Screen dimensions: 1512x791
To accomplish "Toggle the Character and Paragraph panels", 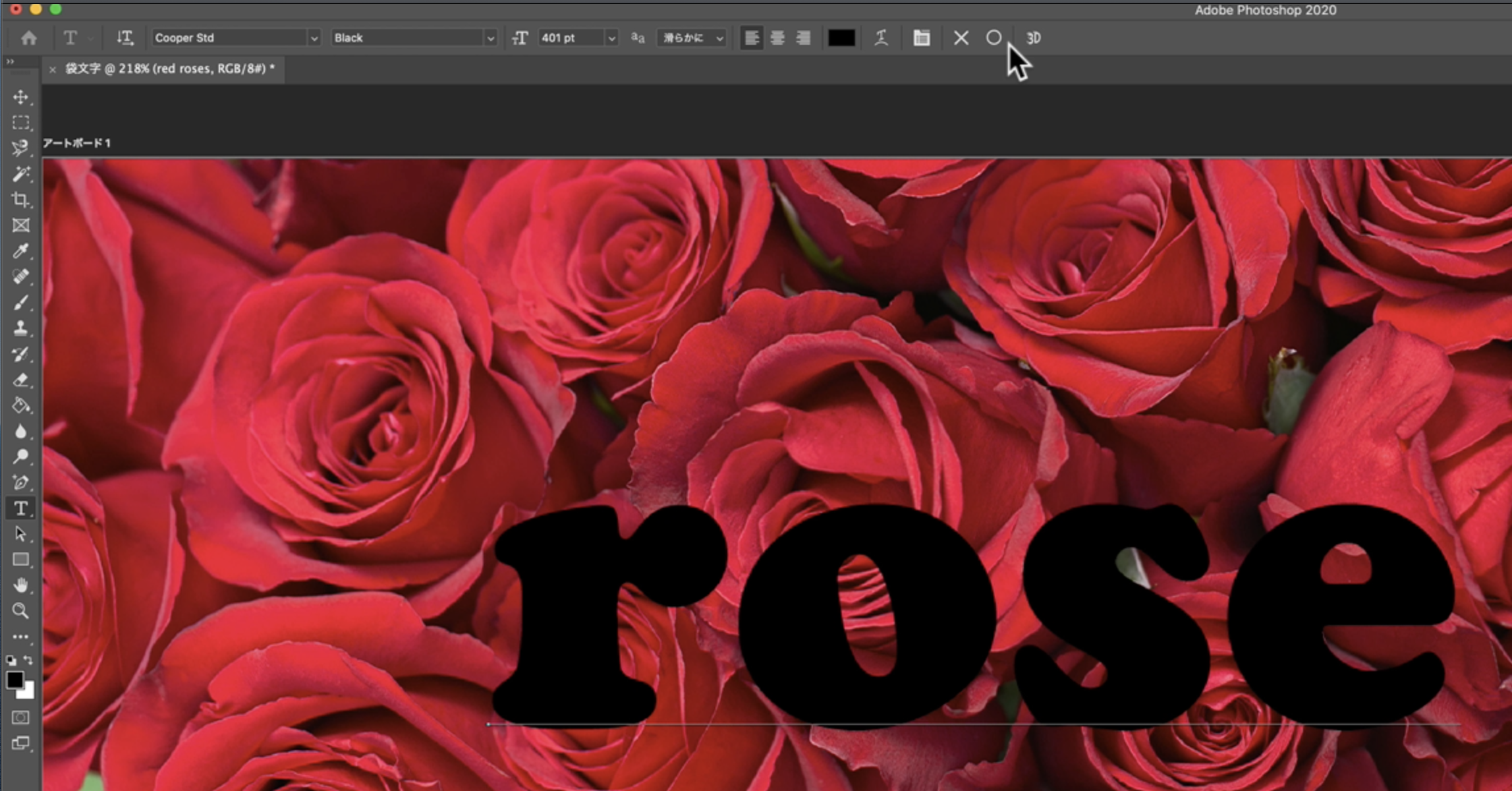I will pos(921,38).
